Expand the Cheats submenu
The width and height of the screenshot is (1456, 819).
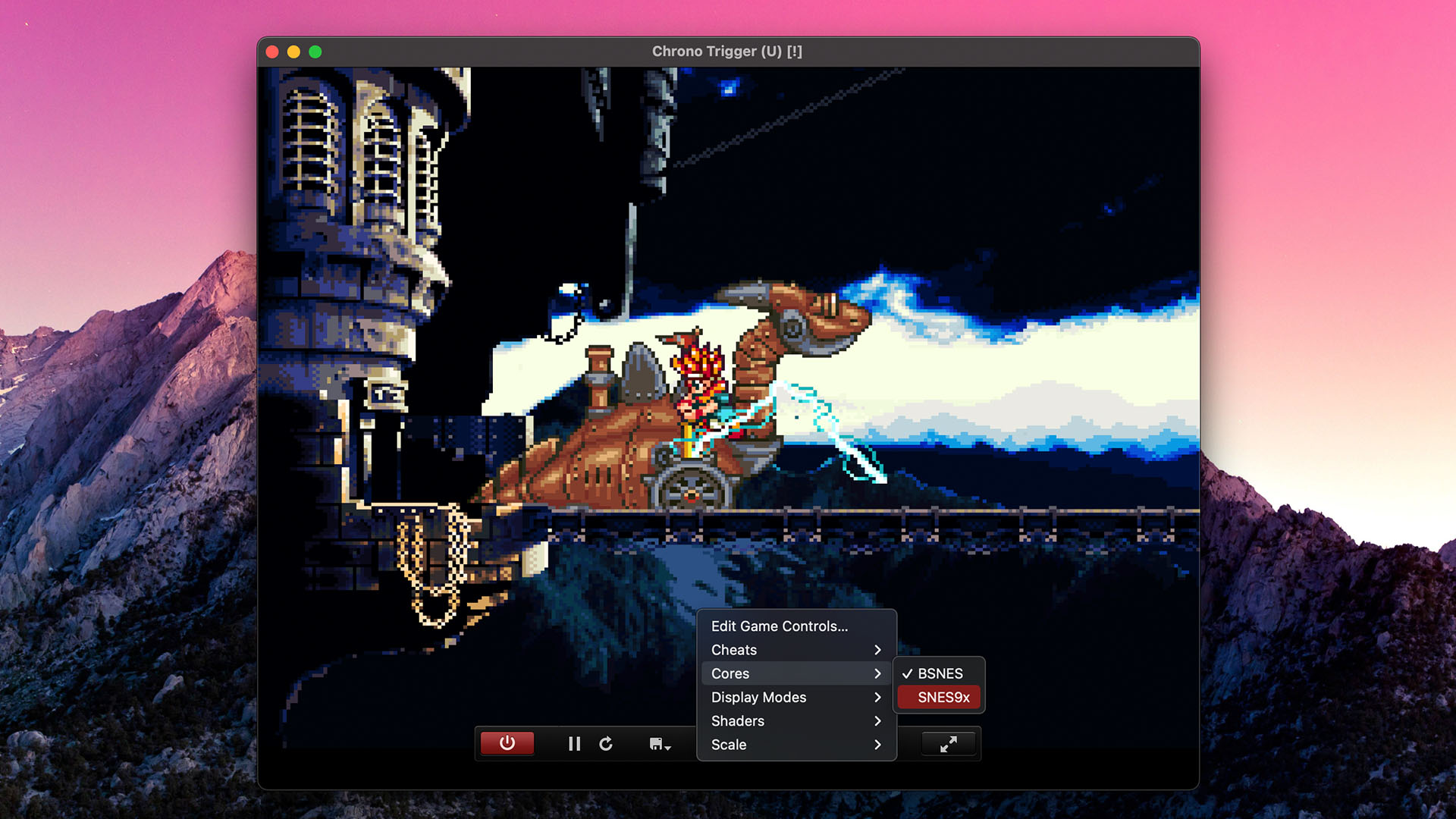tap(795, 649)
